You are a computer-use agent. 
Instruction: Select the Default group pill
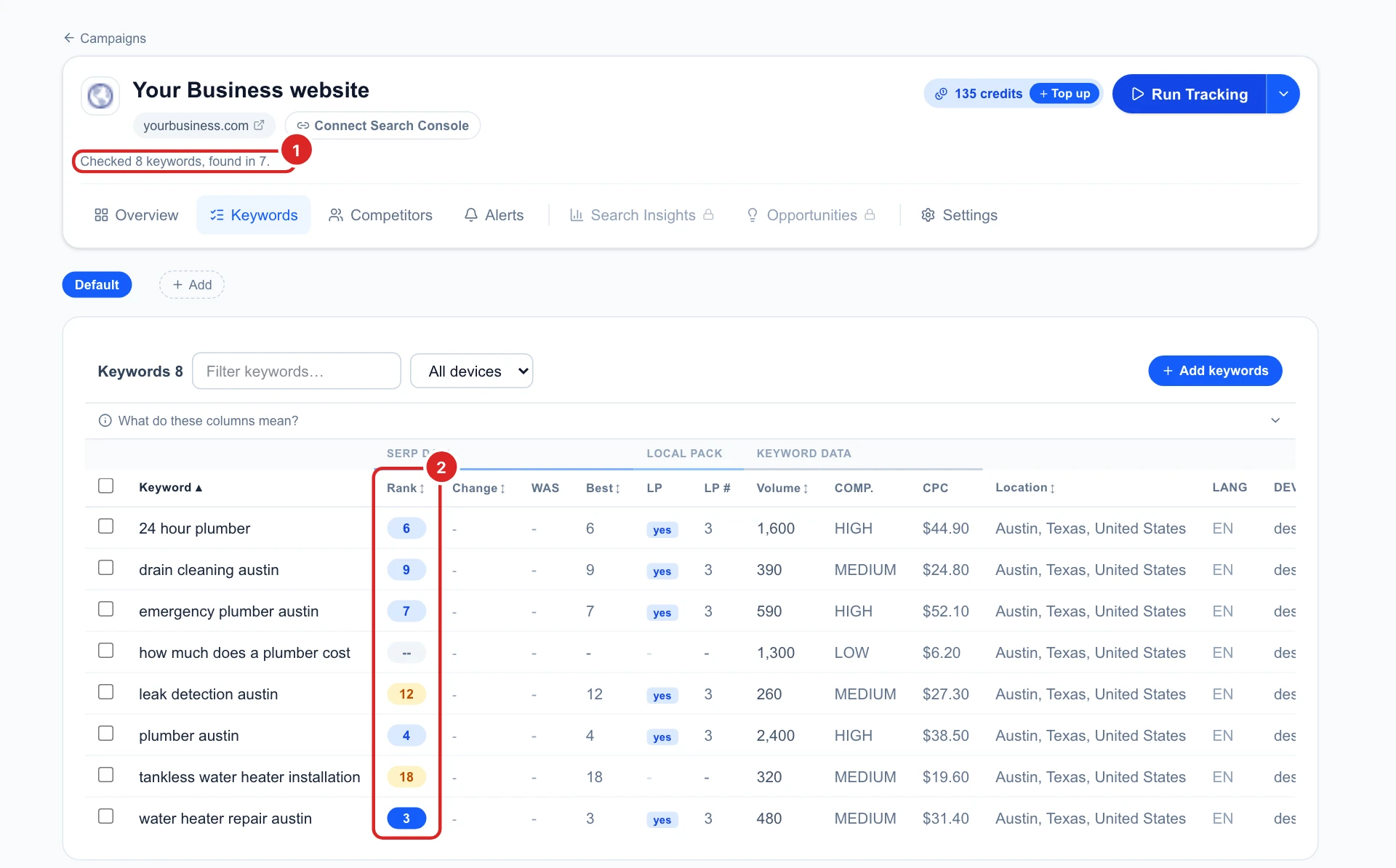97,284
